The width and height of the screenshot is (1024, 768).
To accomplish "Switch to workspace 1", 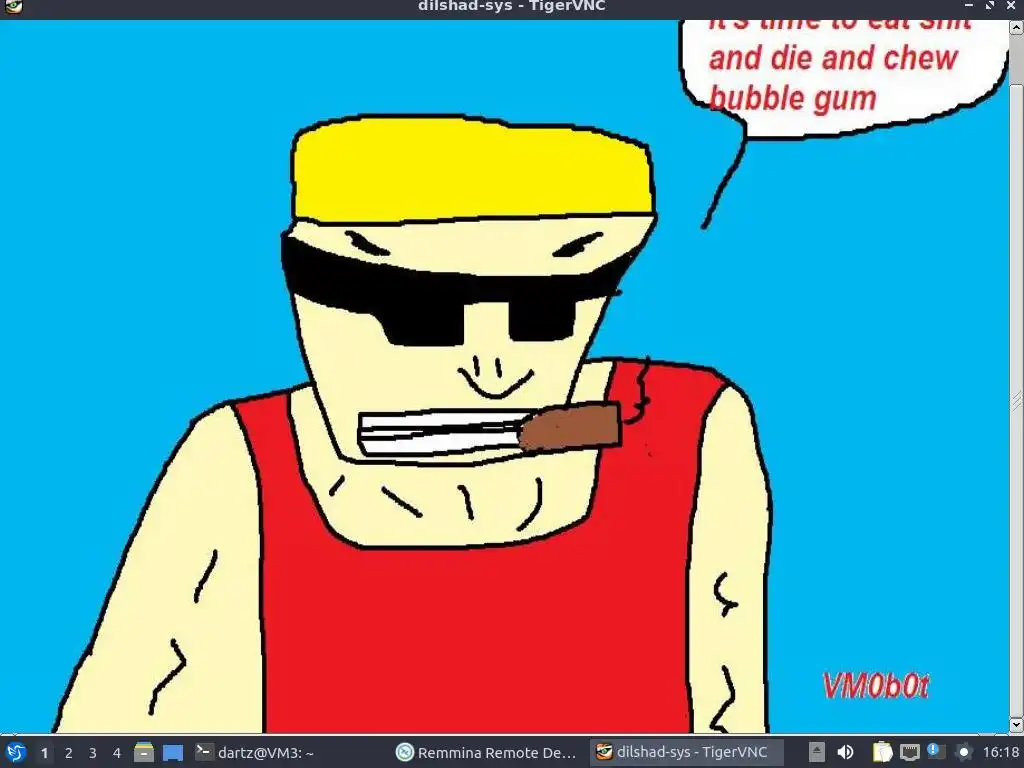I will click(44, 753).
